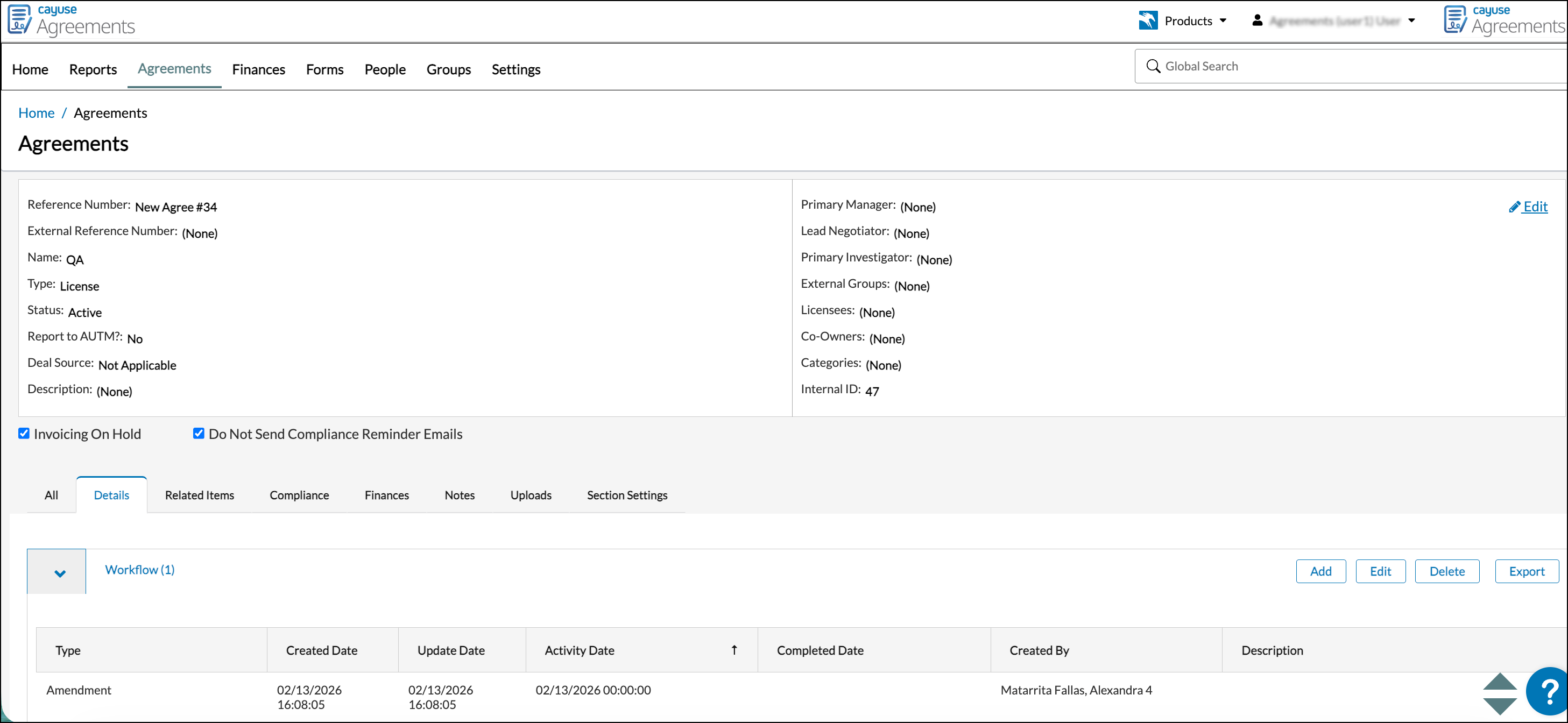The width and height of the screenshot is (1568, 723).
Task: Sort by the Created By column header
Action: coord(1106,650)
